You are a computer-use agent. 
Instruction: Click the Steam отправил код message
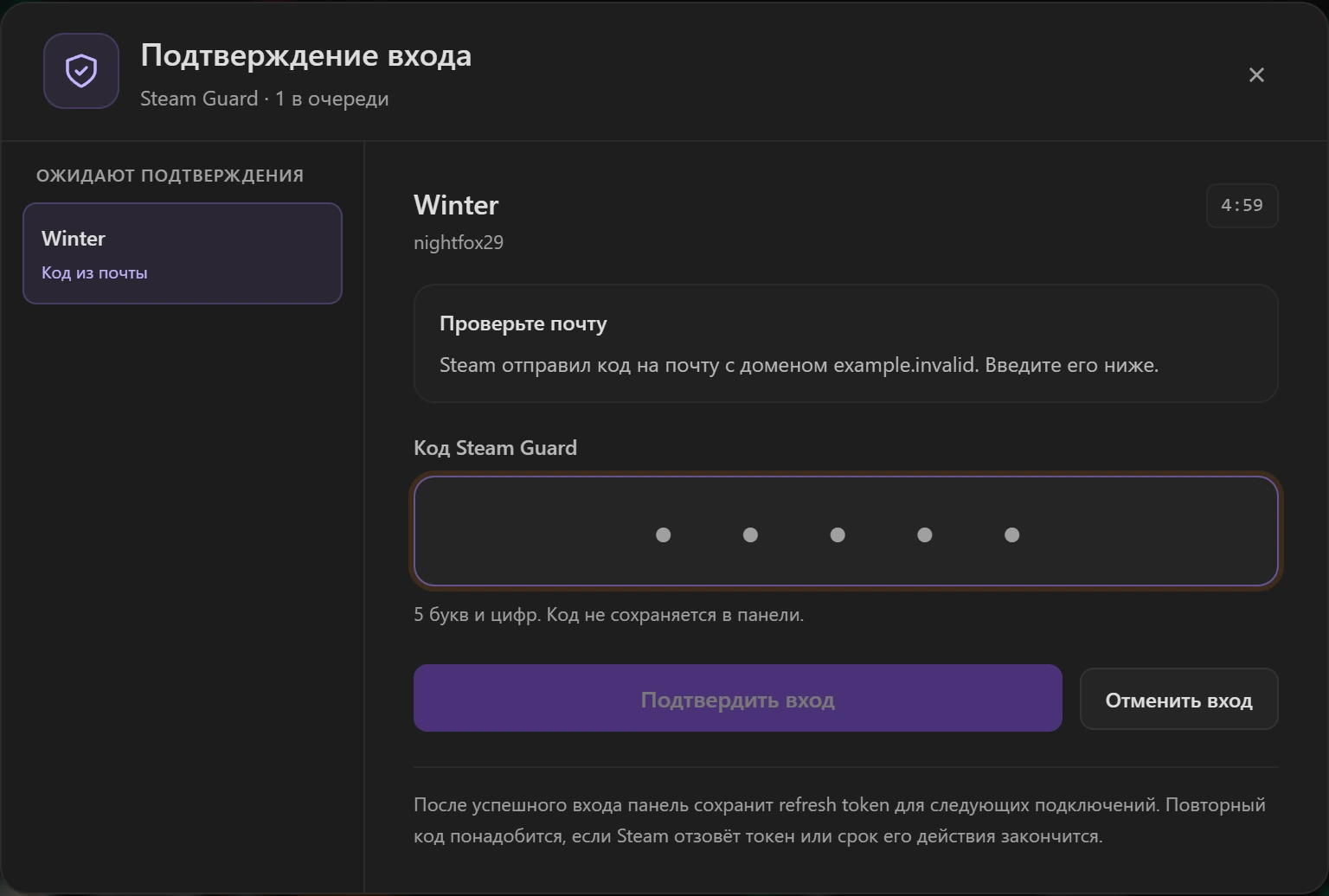pos(799,365)
